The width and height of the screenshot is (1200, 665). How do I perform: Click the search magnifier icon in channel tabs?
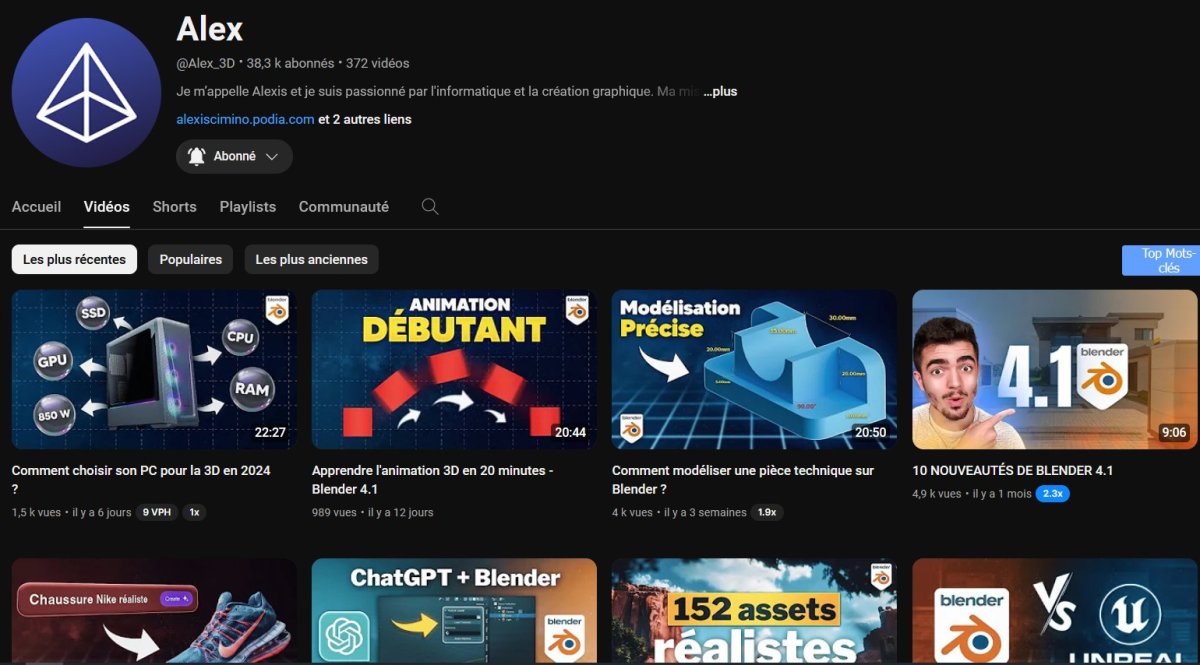tap(430, 207)
